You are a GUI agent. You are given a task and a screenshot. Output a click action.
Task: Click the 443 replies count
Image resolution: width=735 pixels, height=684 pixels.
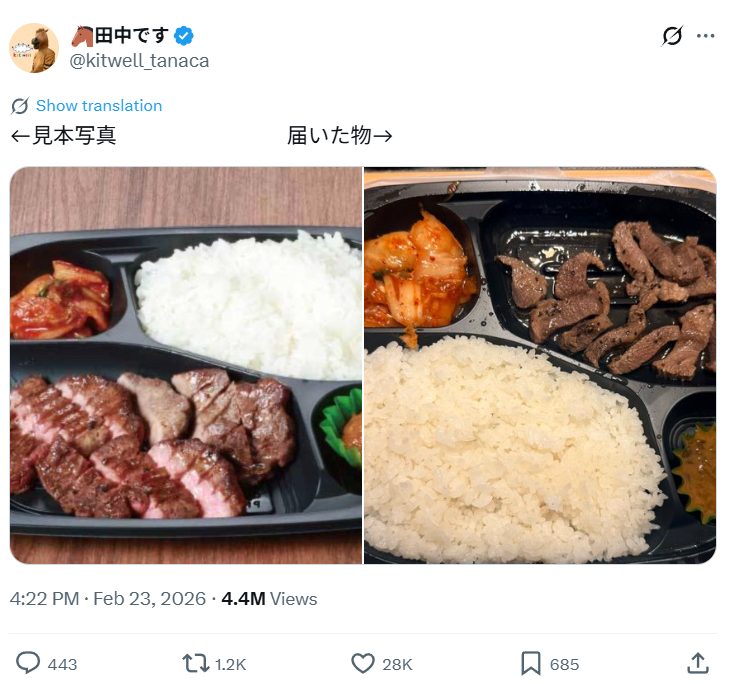tap(62, 665)
